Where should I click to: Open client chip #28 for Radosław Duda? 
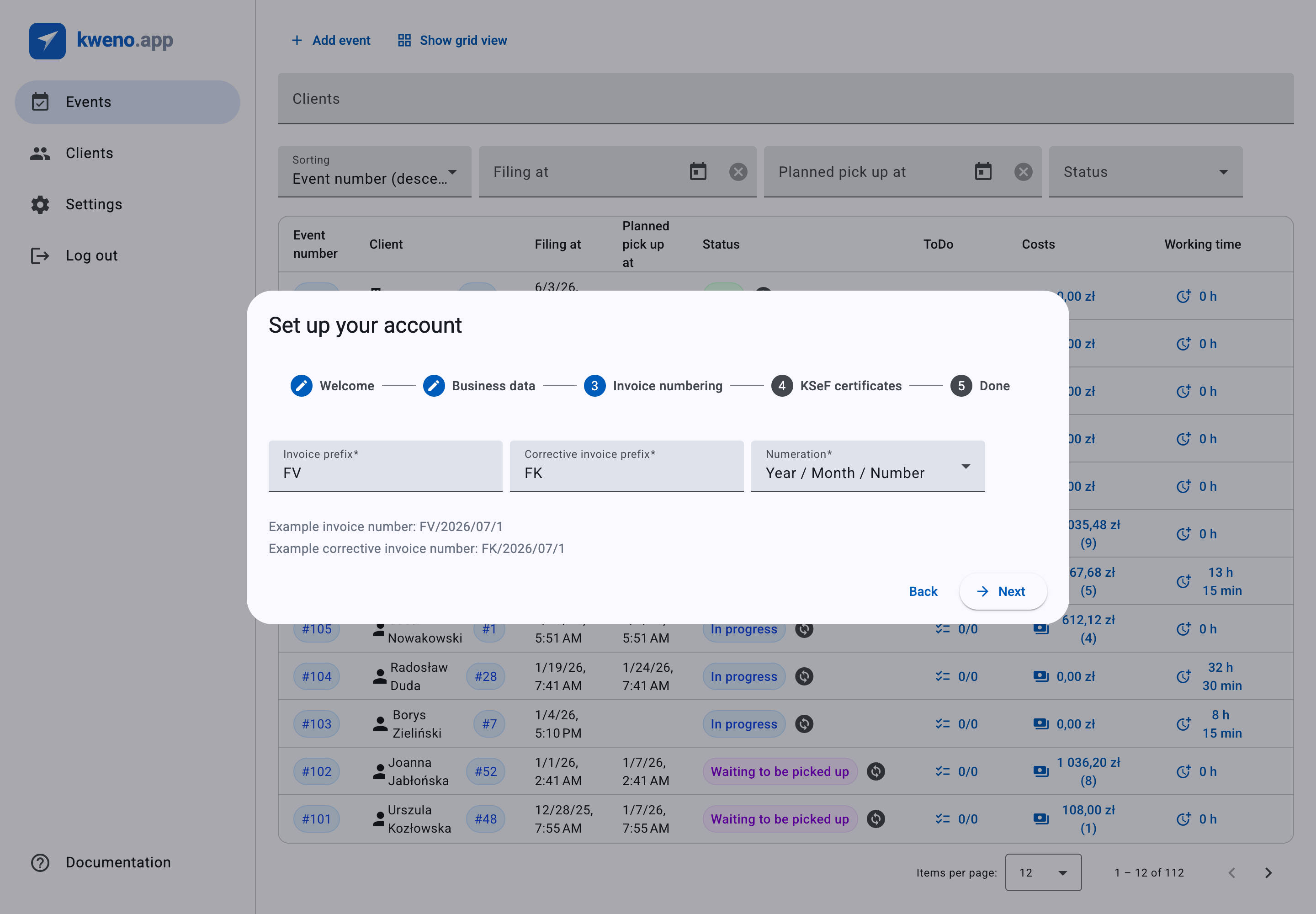pos(486,676)
